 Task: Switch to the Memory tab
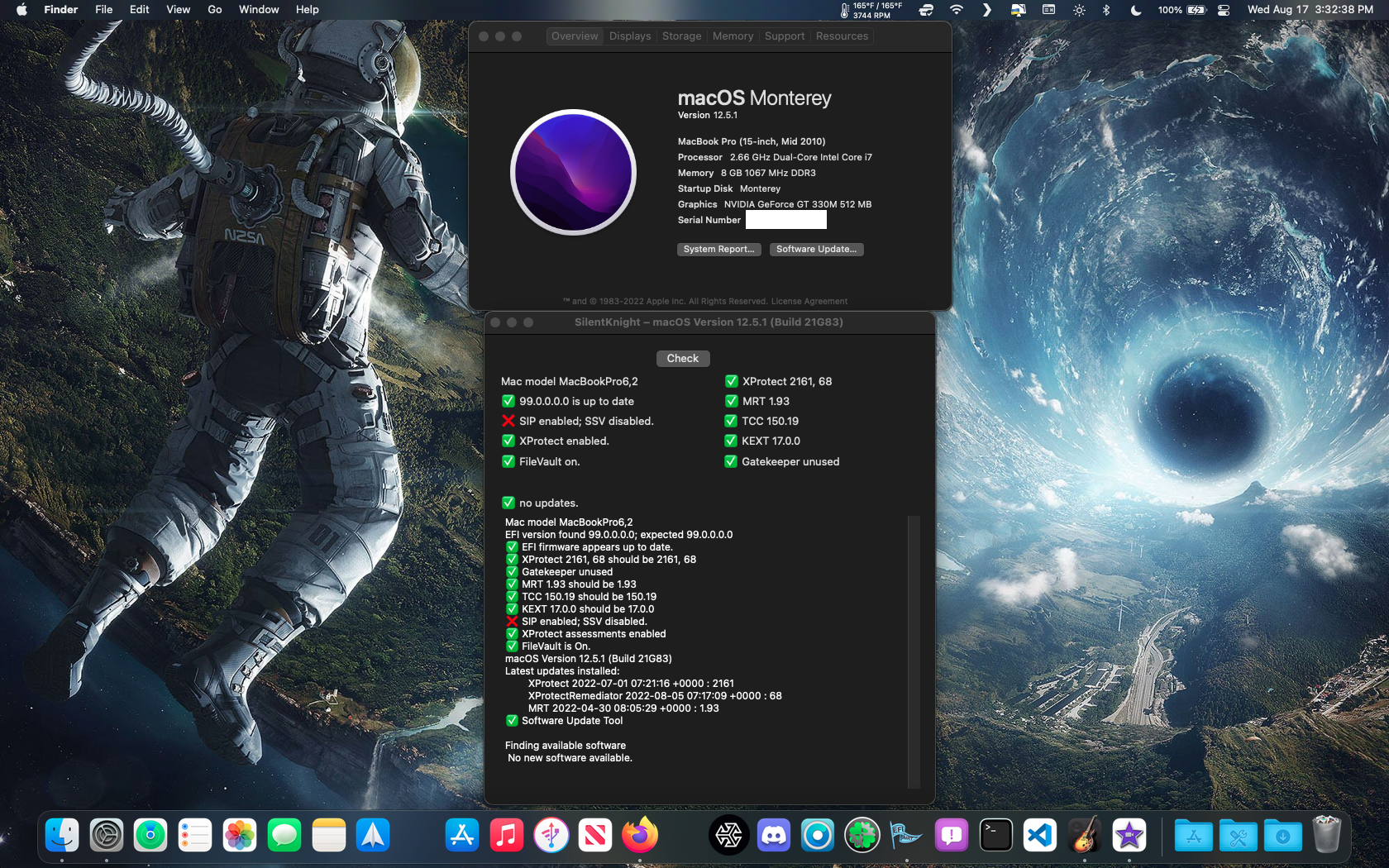(733, 36)
